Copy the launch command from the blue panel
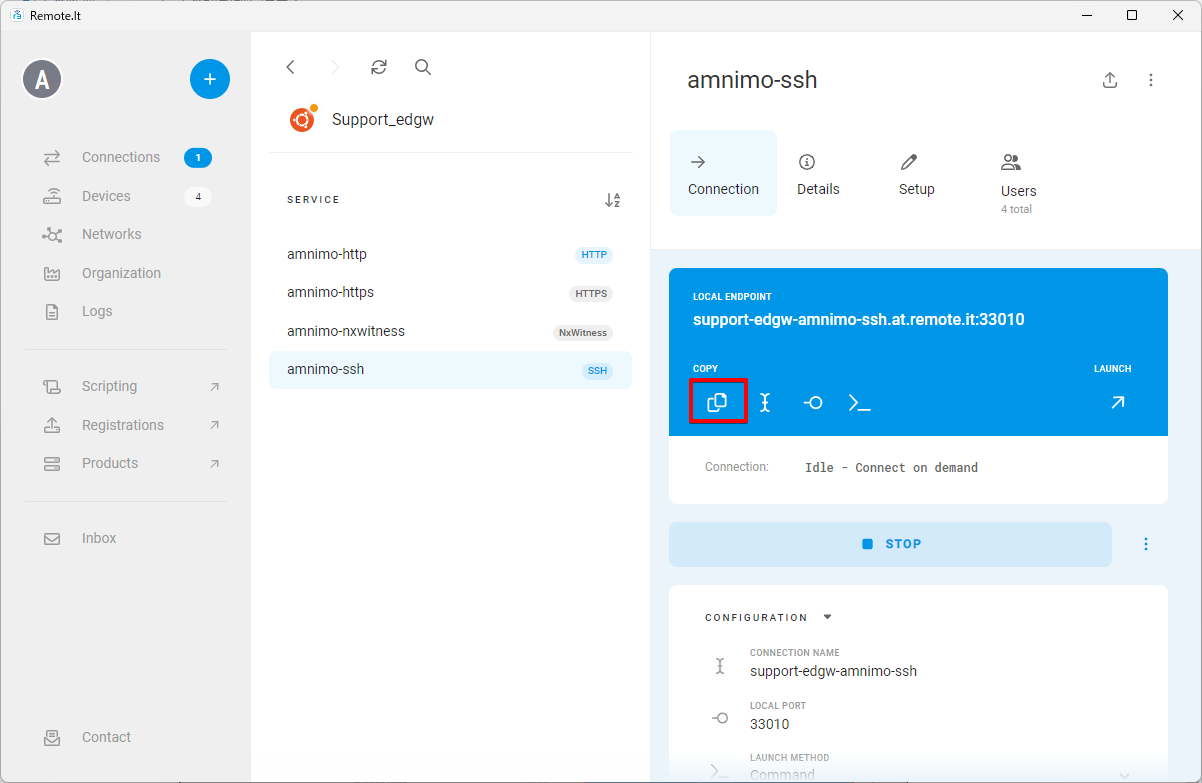 [860, 402]
